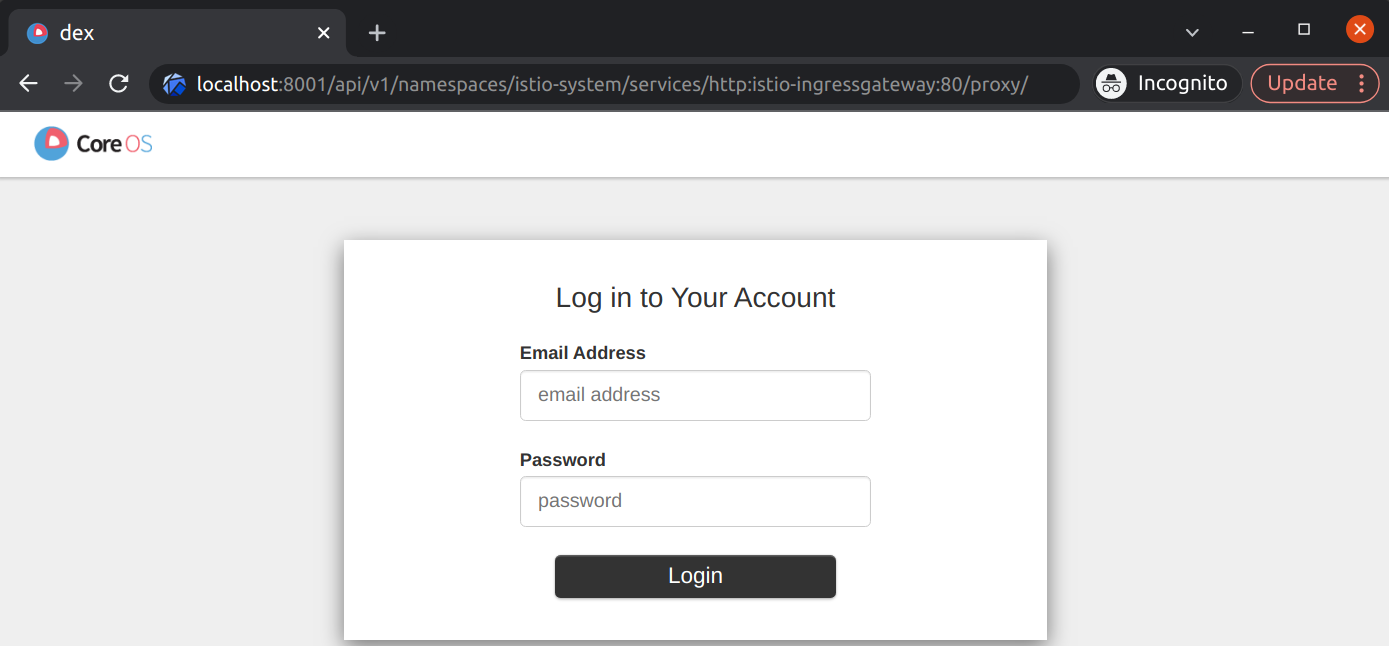
Task: Click the CoreOS logo in the header
Action: [93, 144]
